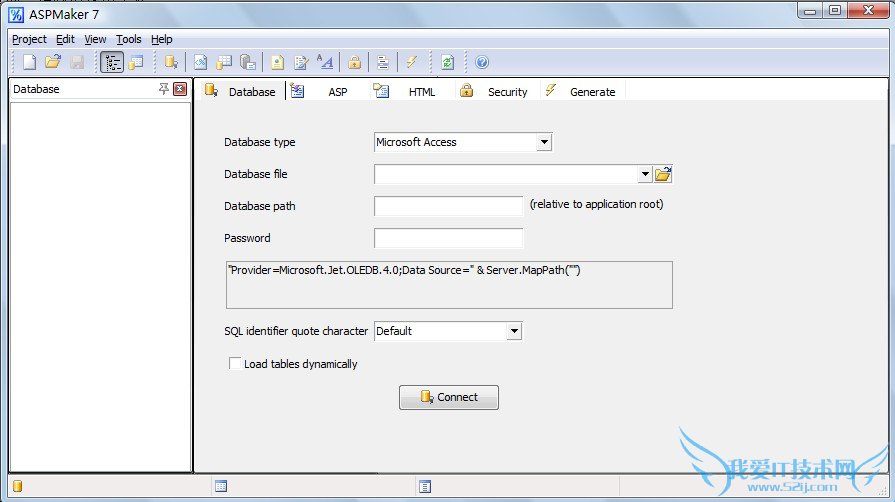Image resolution: width=895 pixels, height=502 pixels.
Task: Click the ASP code page toolbar icon
Action: (200, 62)
